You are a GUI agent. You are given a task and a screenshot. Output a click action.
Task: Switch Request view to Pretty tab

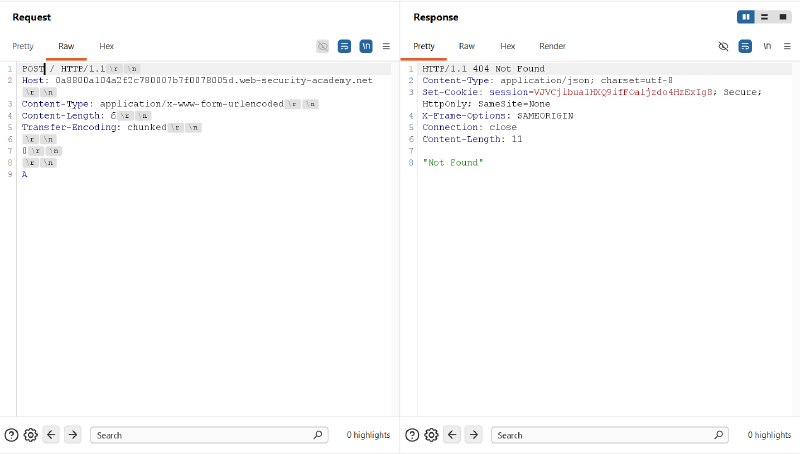pyautogui.click(x=23, y=46)
